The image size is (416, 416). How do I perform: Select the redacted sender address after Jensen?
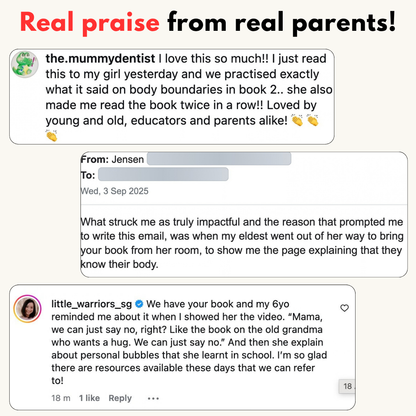(x=219, y=159)
